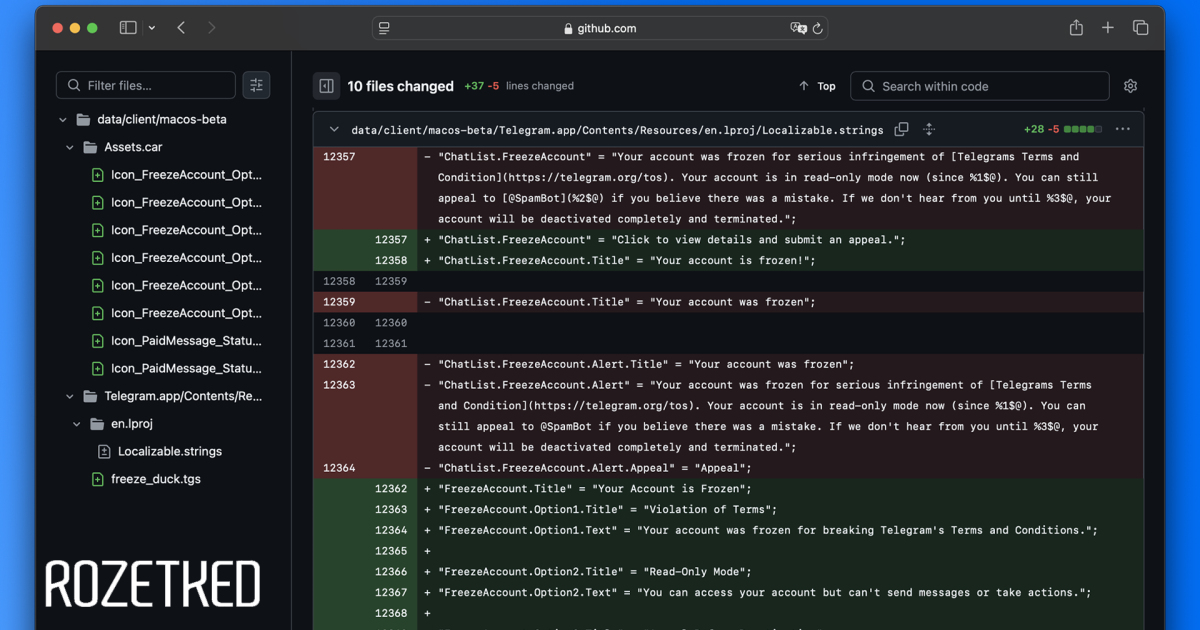Go back in Safari
Image resolution: width=1200 pixels, height=630 pixels.
click(181, 28)
